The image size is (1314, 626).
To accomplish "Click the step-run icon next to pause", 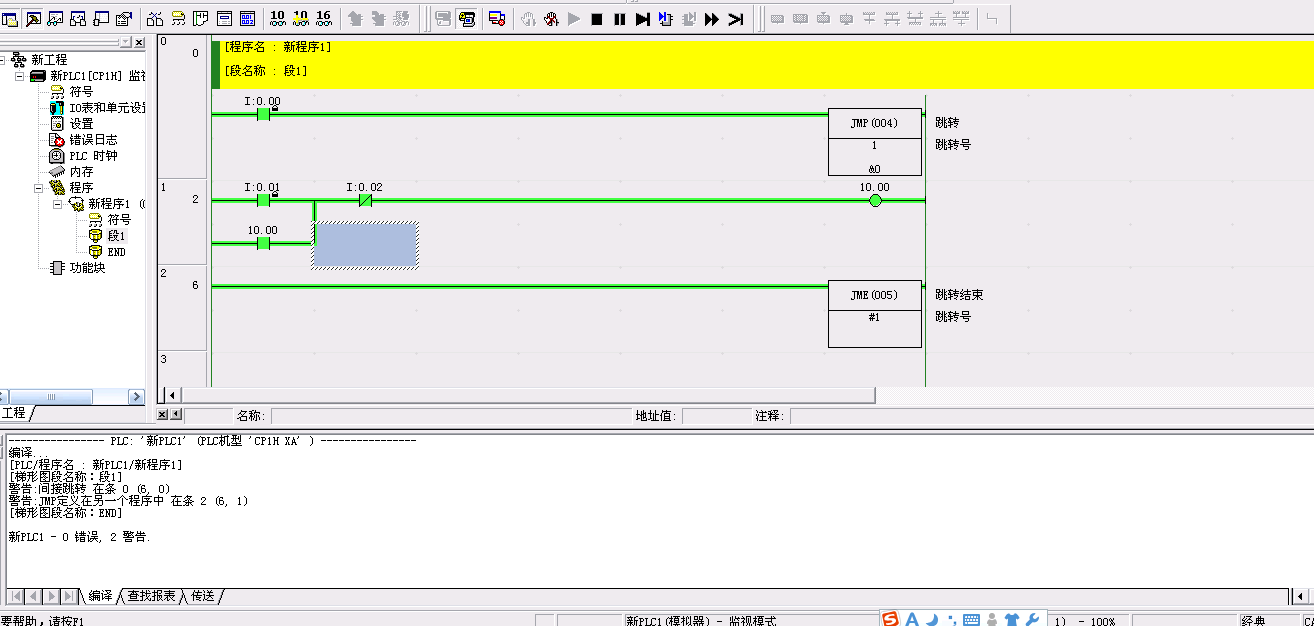I will [x=642, y=19].
